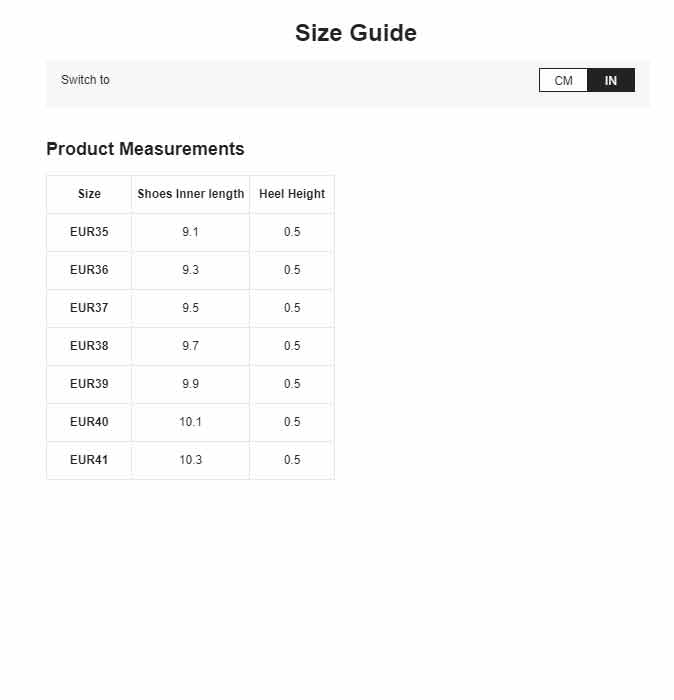
Task: Select the EUR41 size cell
Action: pyautogui.click(x=89, y=460)
